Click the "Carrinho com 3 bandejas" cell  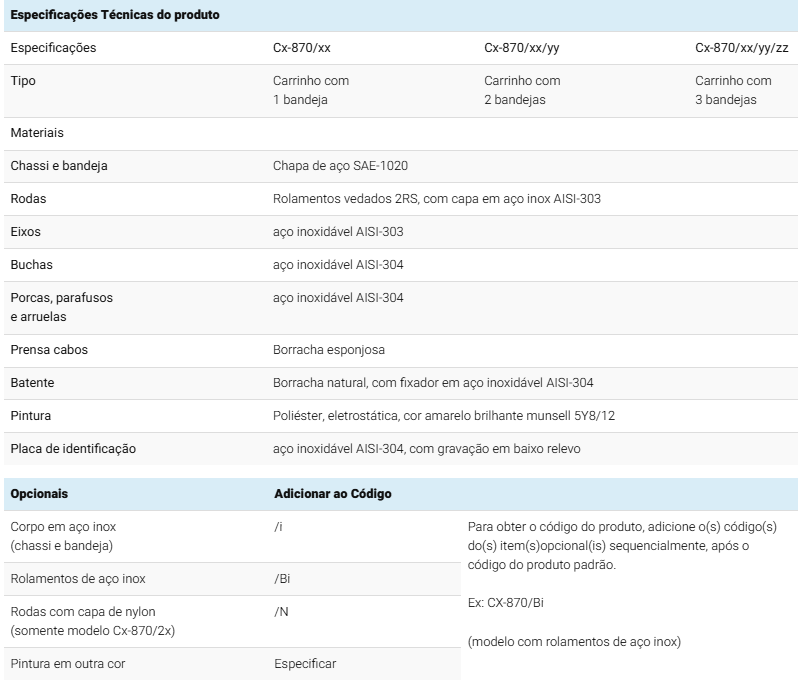click(733, 90)
